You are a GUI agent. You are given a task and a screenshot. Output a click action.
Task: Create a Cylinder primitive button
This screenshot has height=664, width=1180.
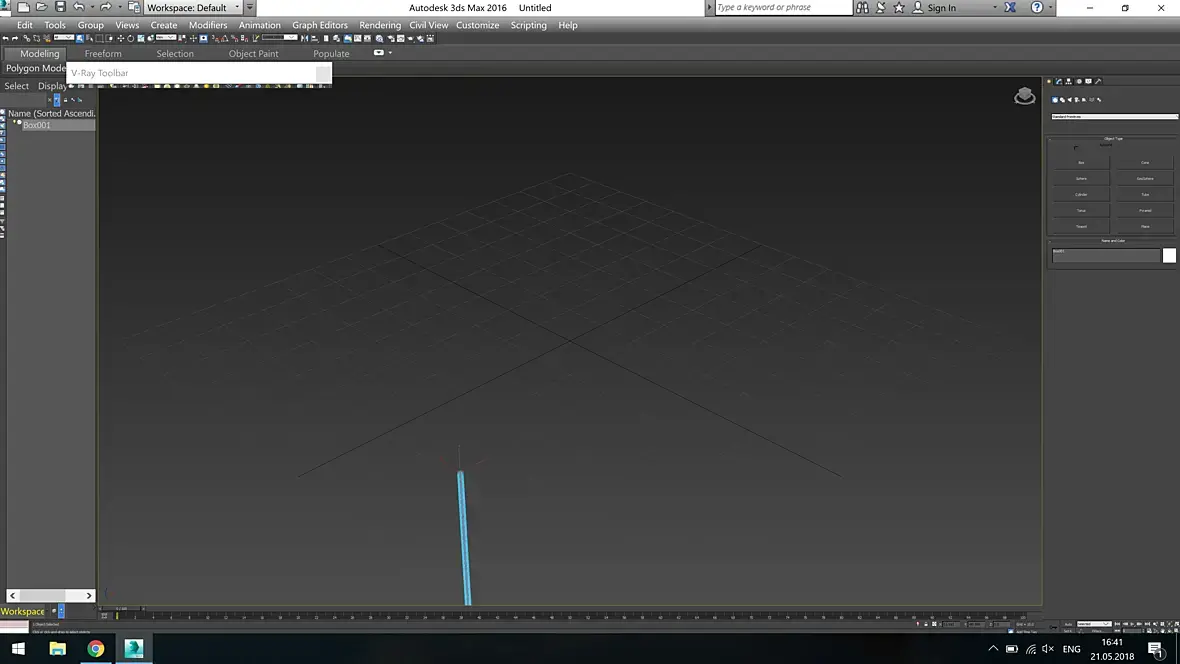pyautogui.click(x=1081, y=194)
